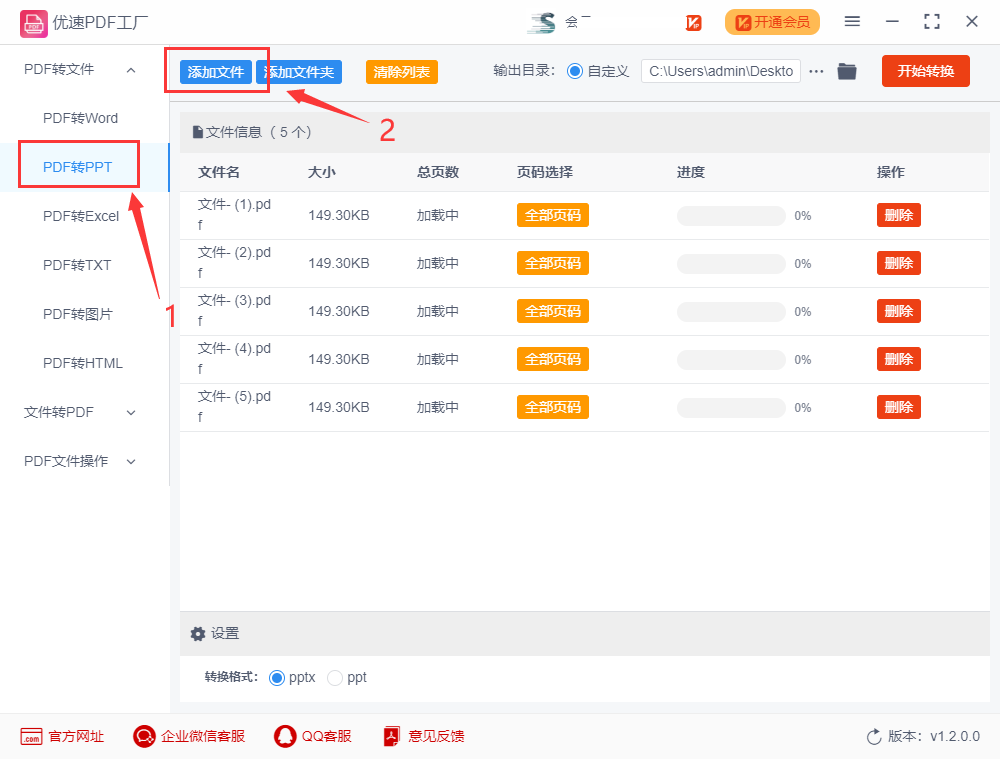Click the progress bar of 文件- (1).pdf
The image size is (1000, 760).
[x=731, y=216]
